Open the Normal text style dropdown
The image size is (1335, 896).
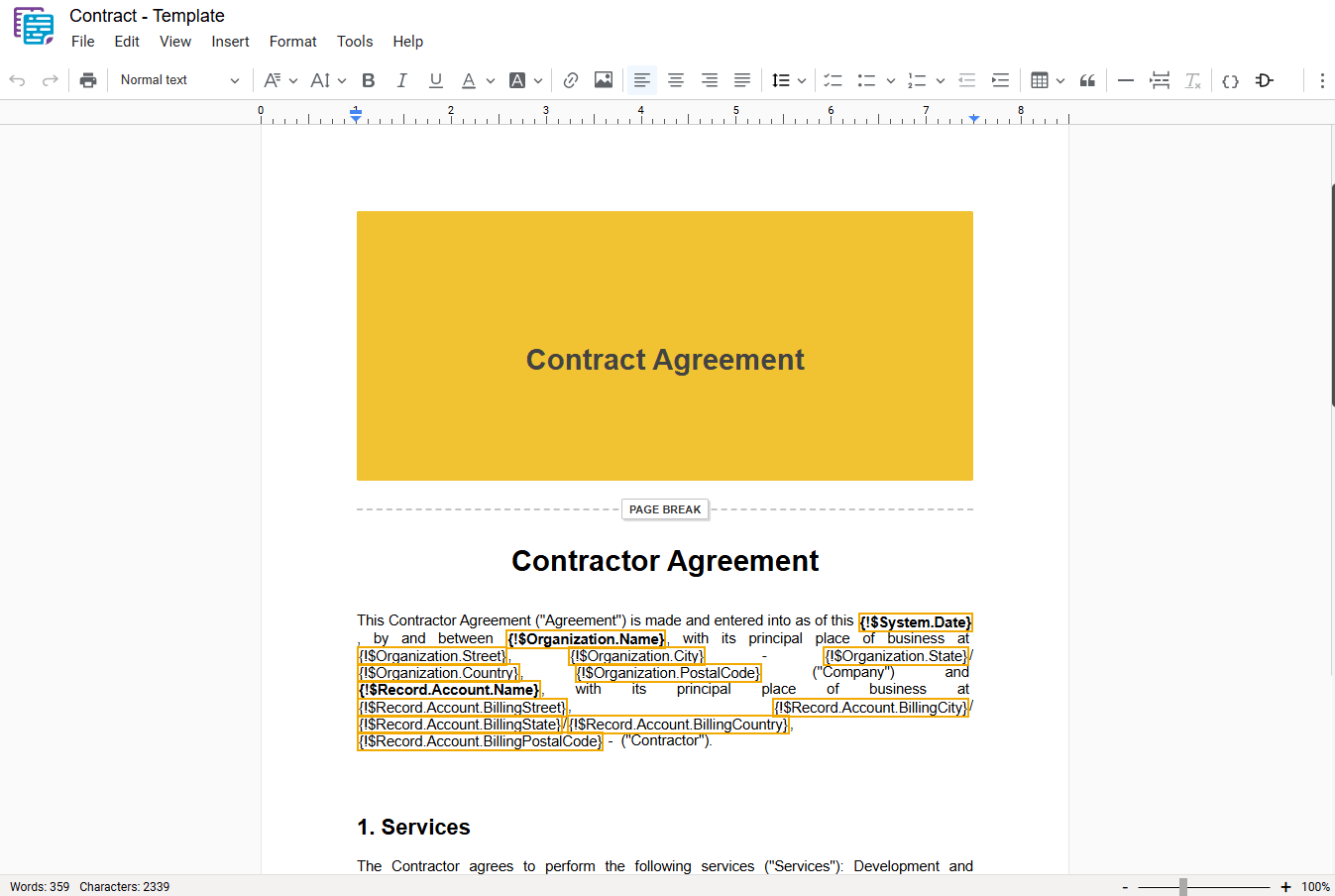(x=179, y=80)
